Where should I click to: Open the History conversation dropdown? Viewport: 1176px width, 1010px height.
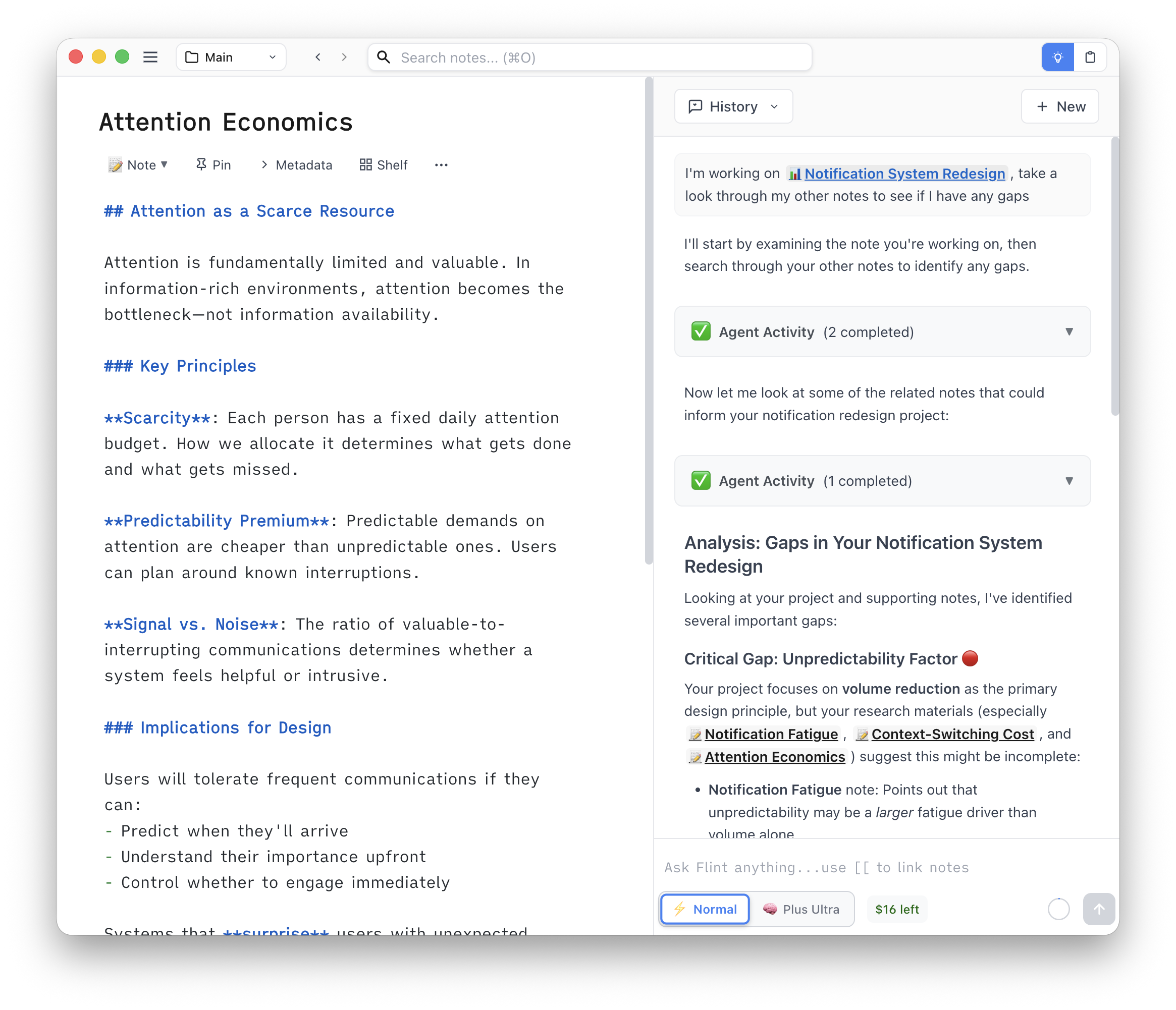coord(733,106)
